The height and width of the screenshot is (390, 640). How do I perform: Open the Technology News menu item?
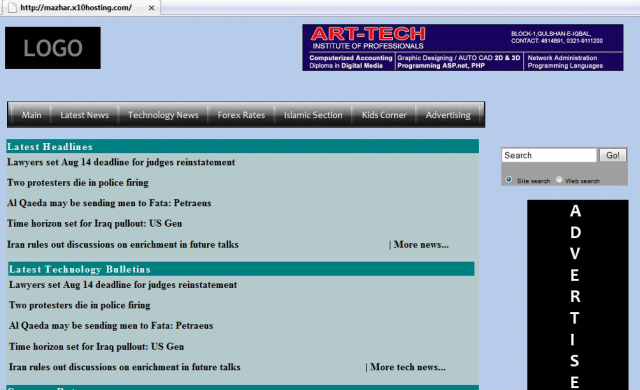pos(163,115)
